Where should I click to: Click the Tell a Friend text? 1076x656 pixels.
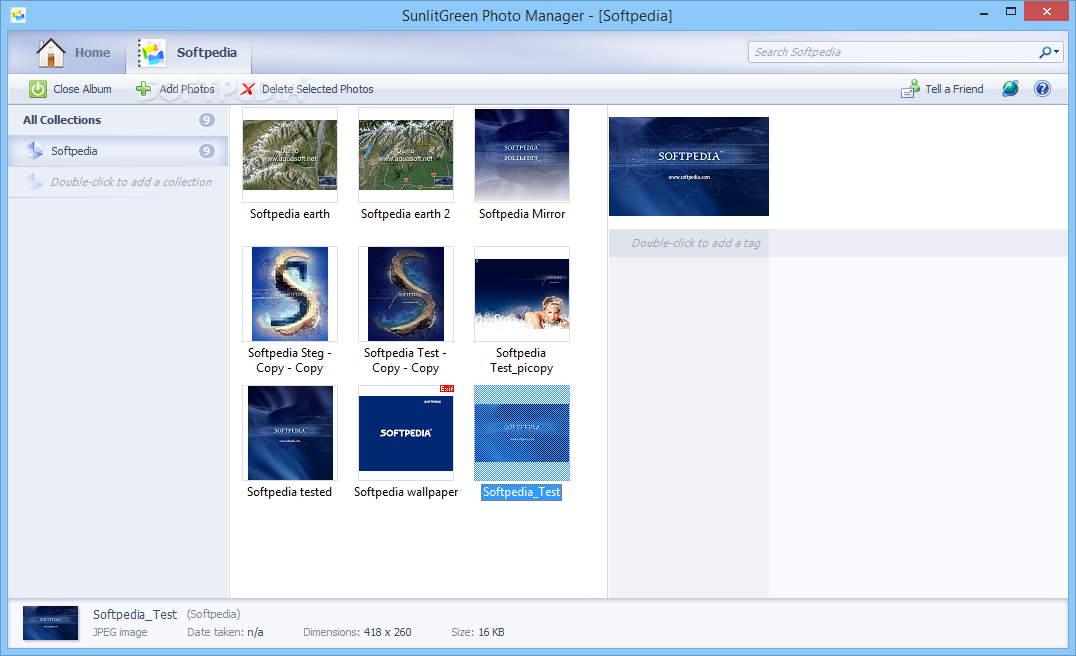954,89
